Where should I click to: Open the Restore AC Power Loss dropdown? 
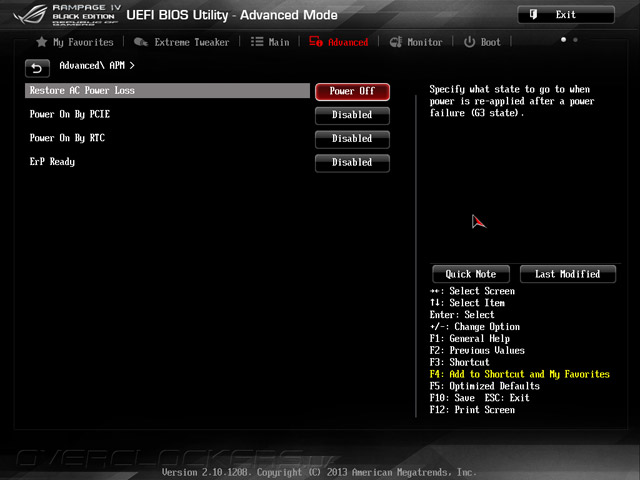coord(352,91)
